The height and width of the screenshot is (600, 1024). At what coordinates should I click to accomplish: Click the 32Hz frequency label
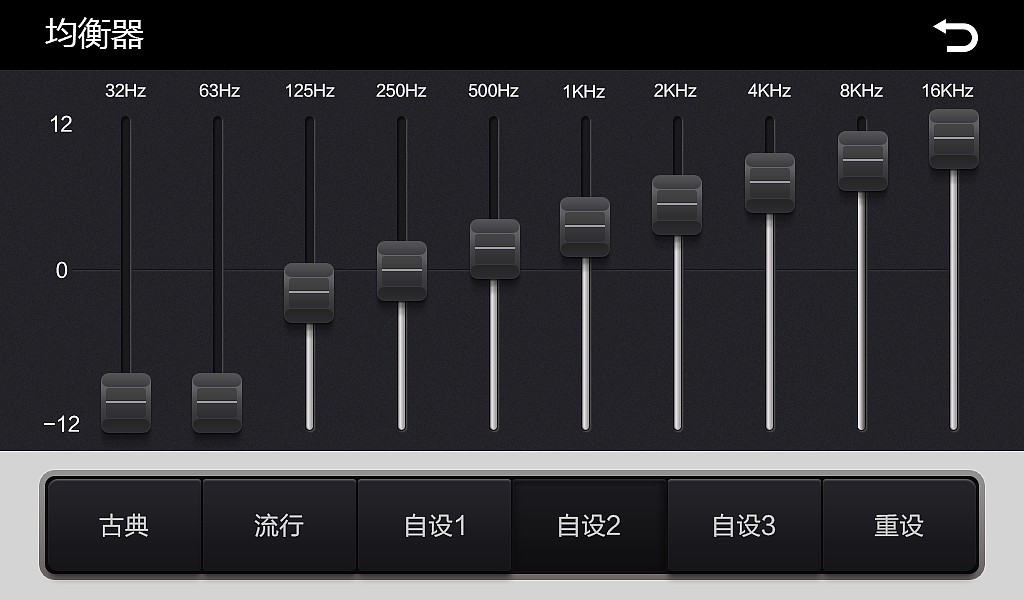pyautogui.click(x=125, y=91)
